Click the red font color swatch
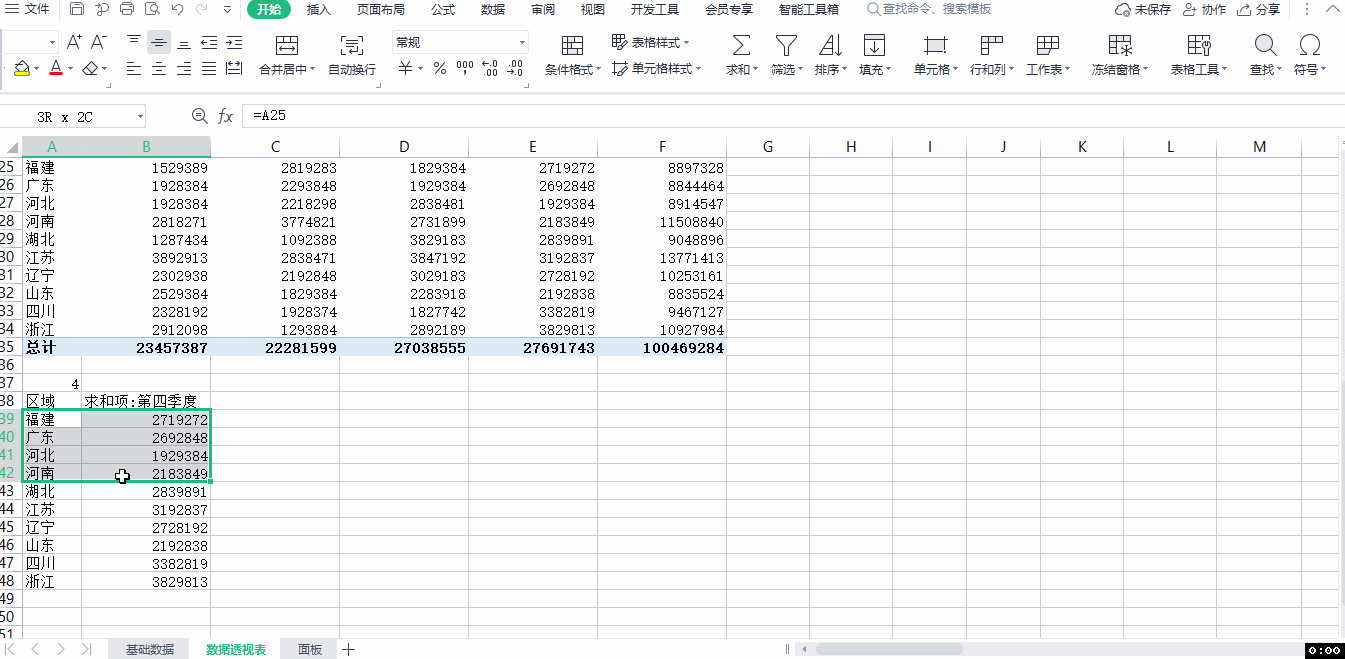The height and width of the screenshot is (659, 1345). [x=56, y=69]
